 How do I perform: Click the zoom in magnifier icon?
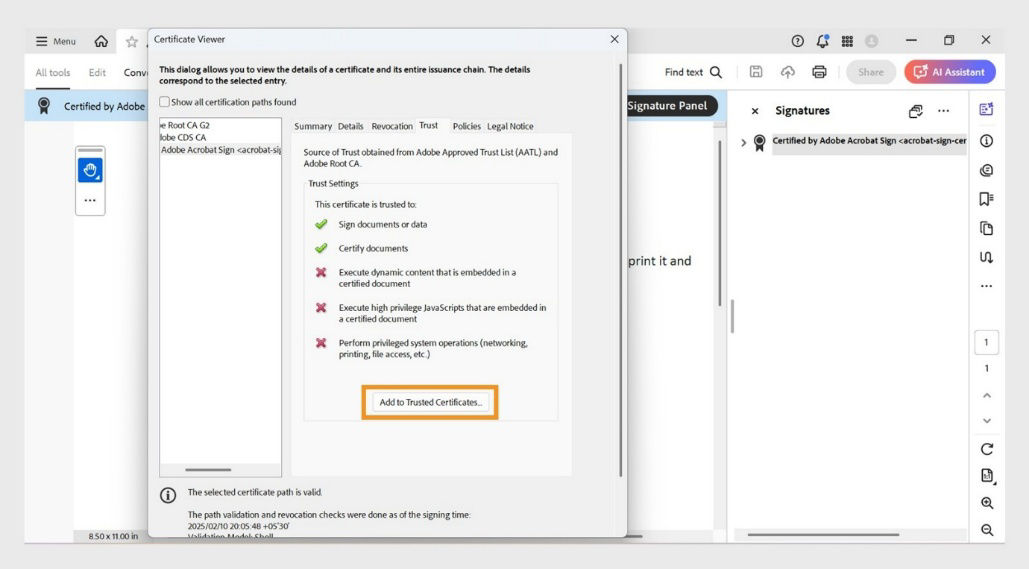(987, 503)
